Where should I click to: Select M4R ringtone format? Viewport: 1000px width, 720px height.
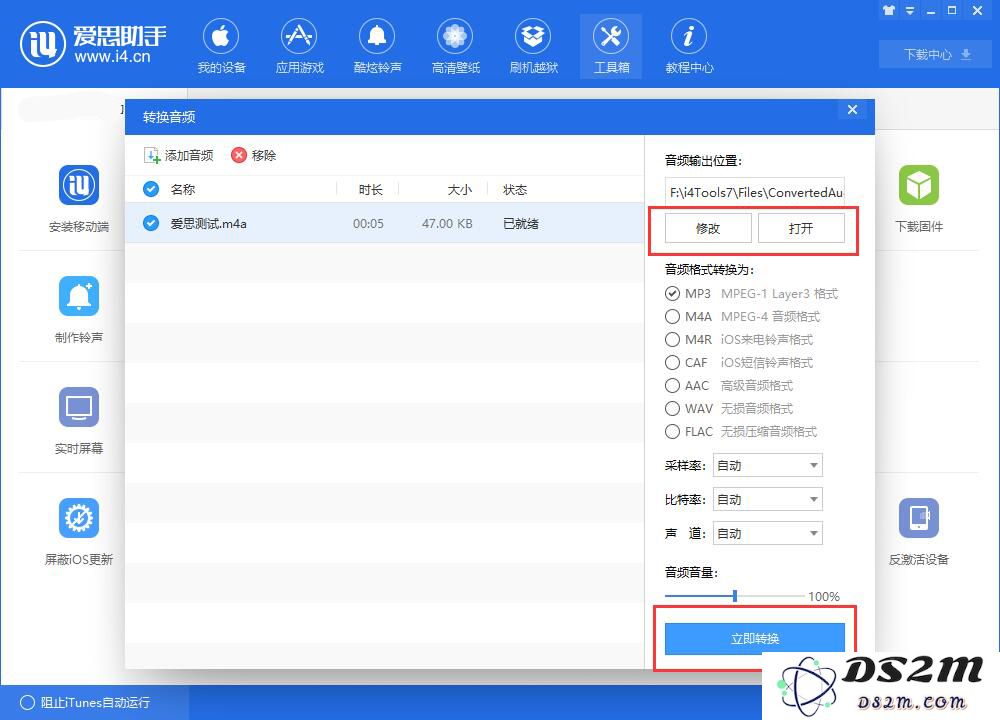click(672, 339)
